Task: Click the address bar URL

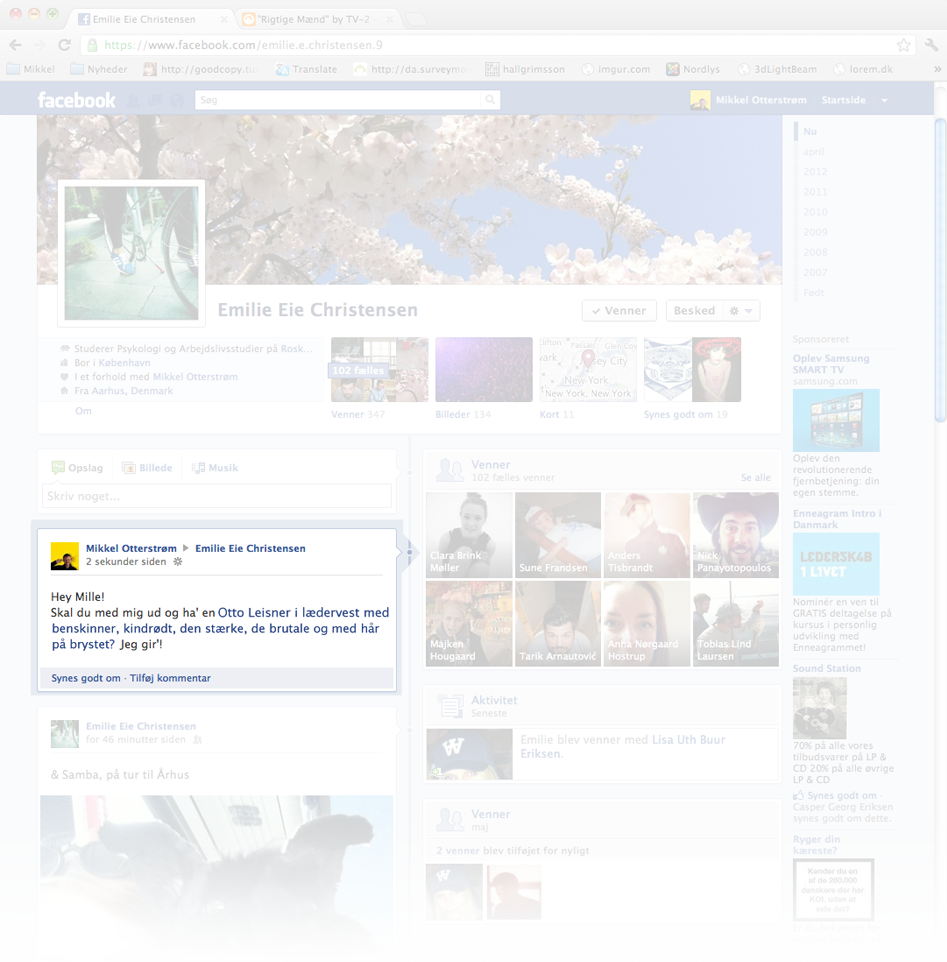Action: 243,45
